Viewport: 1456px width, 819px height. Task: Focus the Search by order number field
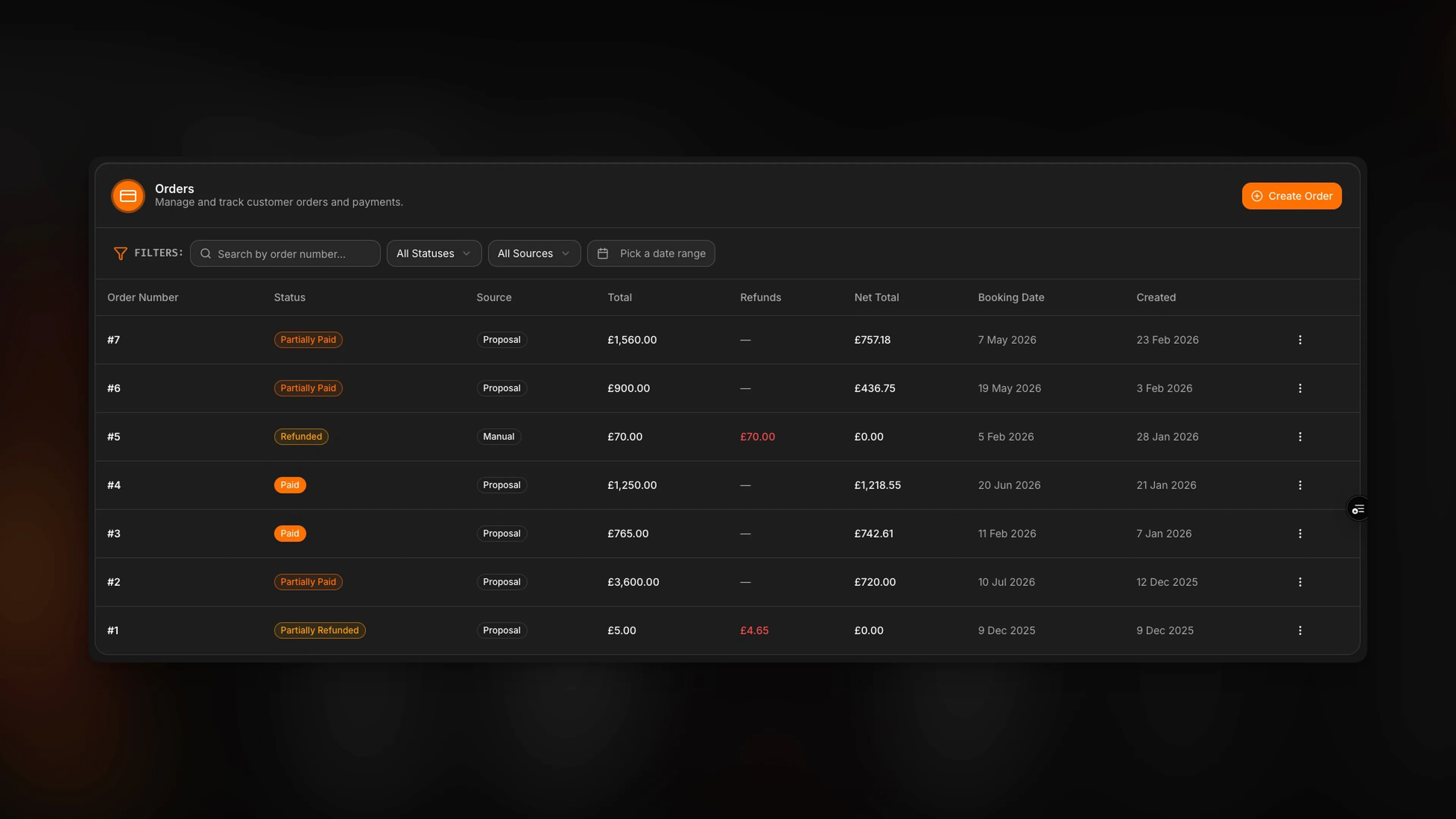pos(285,253)
